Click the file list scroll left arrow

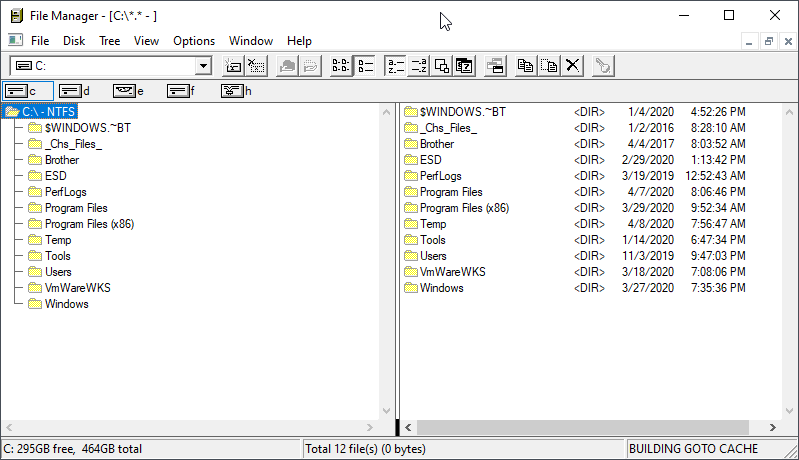click(408, 427)
